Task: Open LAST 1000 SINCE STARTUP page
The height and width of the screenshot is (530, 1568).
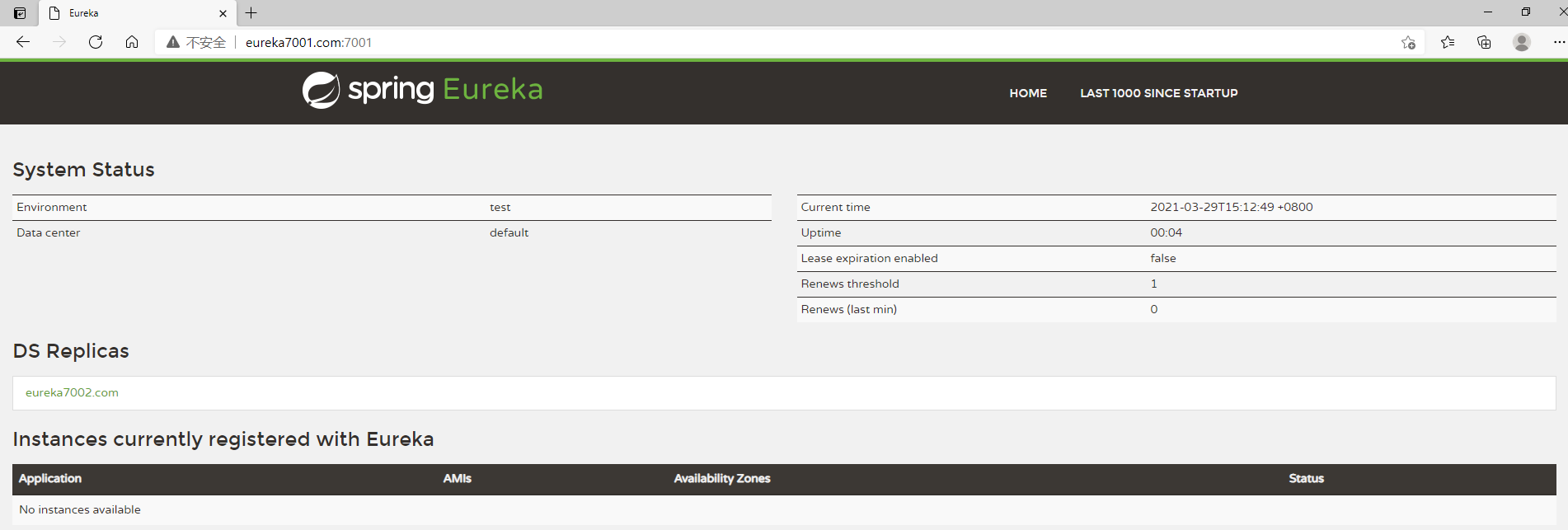Action: (1159, 93)
